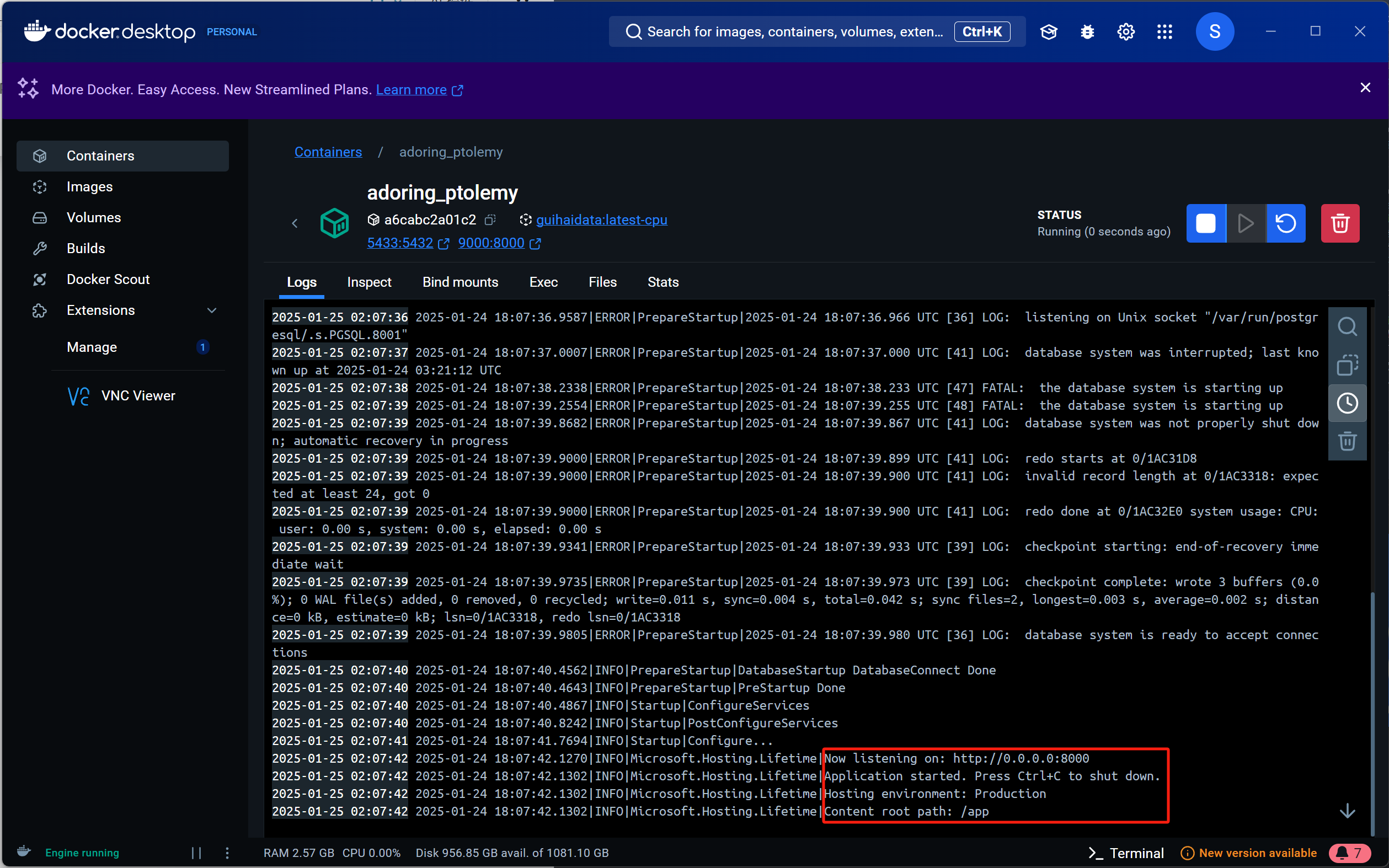Click the Disk 956.85 GB avail text
1389x868 pixels.
tap(511, 853)
